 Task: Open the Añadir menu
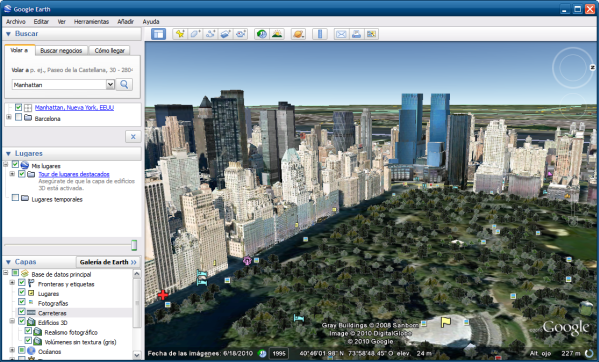coord(125,22)
